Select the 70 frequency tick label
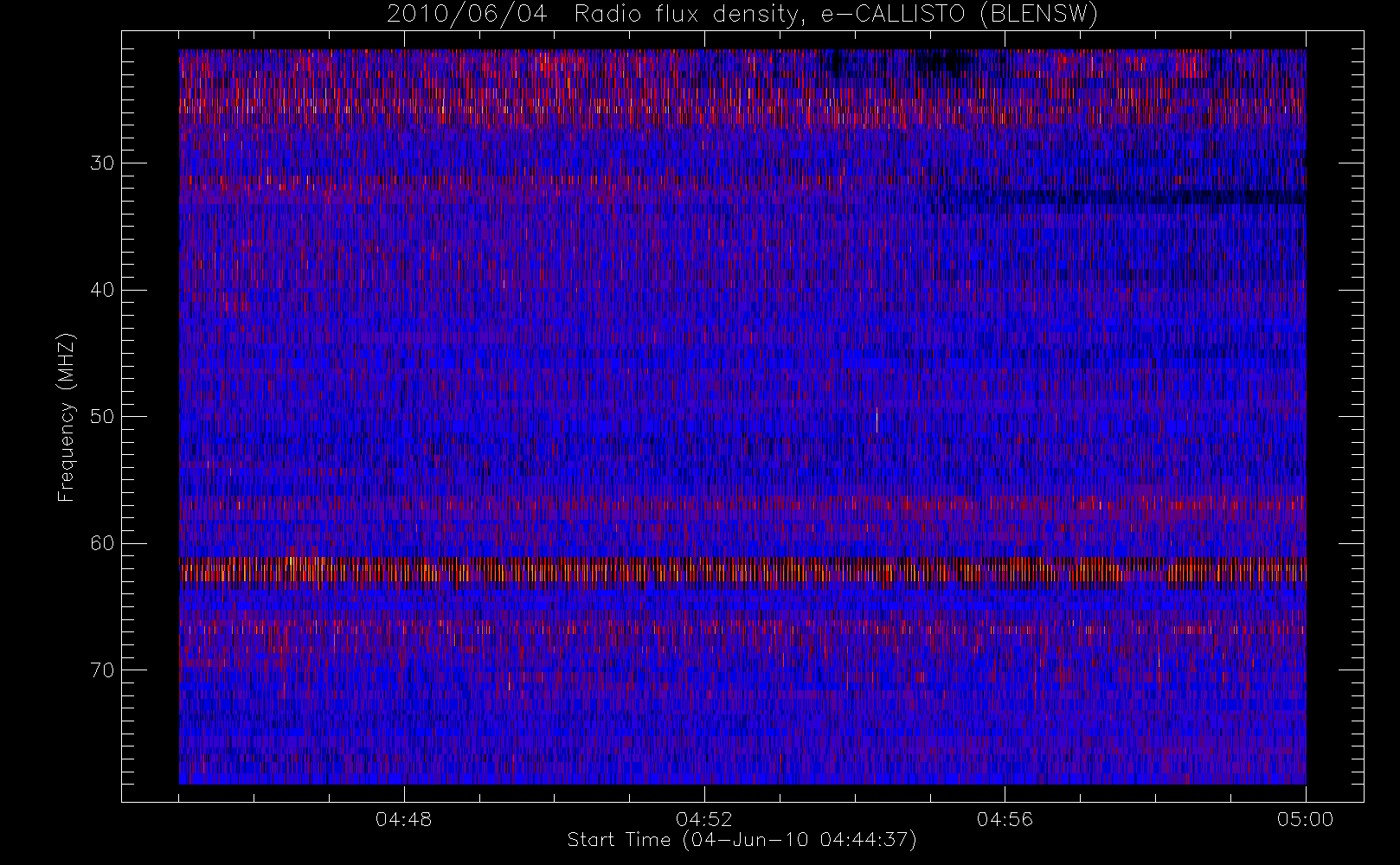 coord(102,670)
